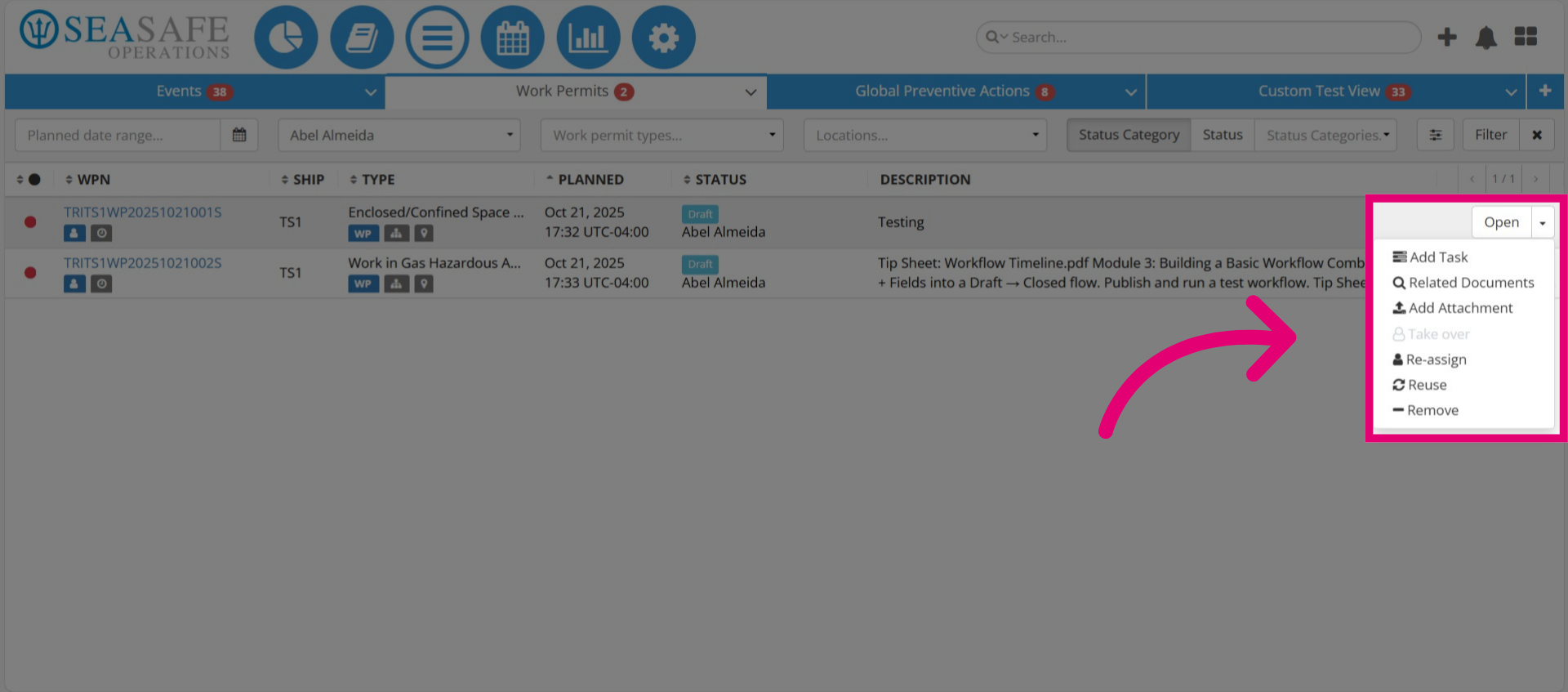Toggle the Open button dropdown caret
This screenshot has height=692, width=1568.
pyautogui.click(x=1543, y=222)
